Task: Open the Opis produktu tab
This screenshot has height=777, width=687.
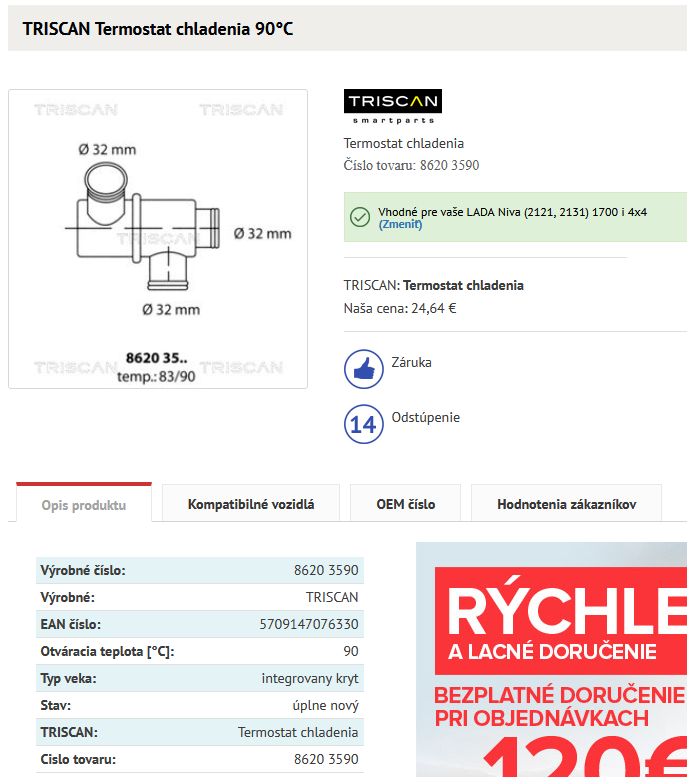Action: pos(84,505)
